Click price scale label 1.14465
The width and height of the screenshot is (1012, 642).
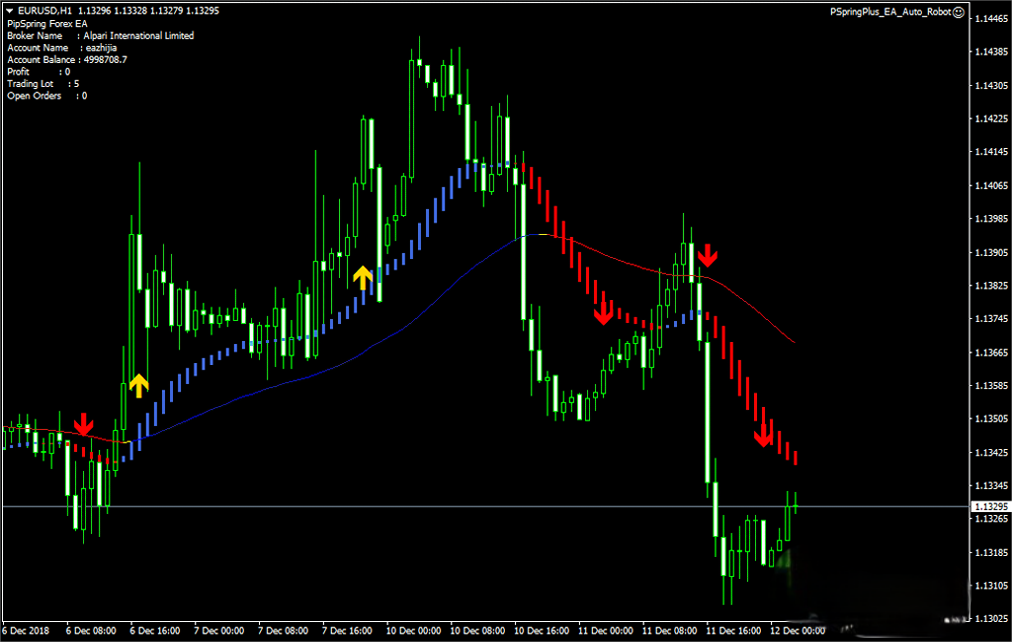[x=991, y=18]
